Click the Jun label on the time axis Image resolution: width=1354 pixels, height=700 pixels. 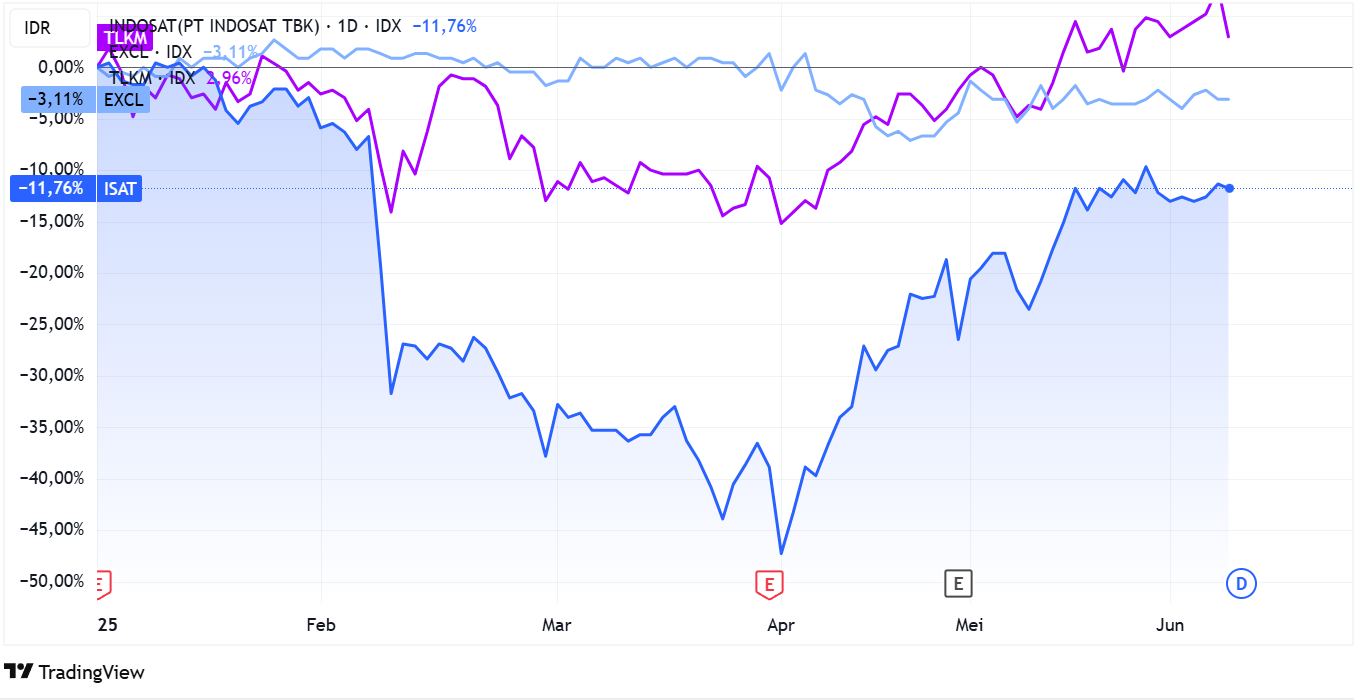click(x=1170, y=625)
